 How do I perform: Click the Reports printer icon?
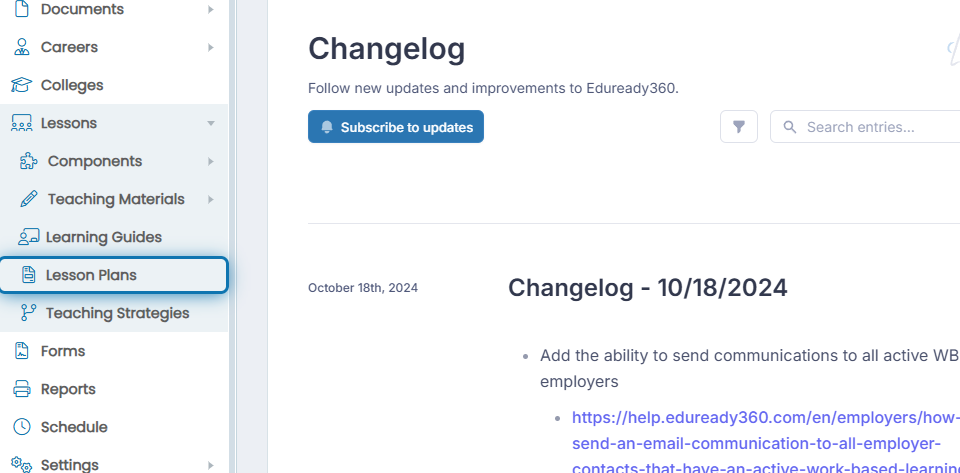click(x=21, y=389)
